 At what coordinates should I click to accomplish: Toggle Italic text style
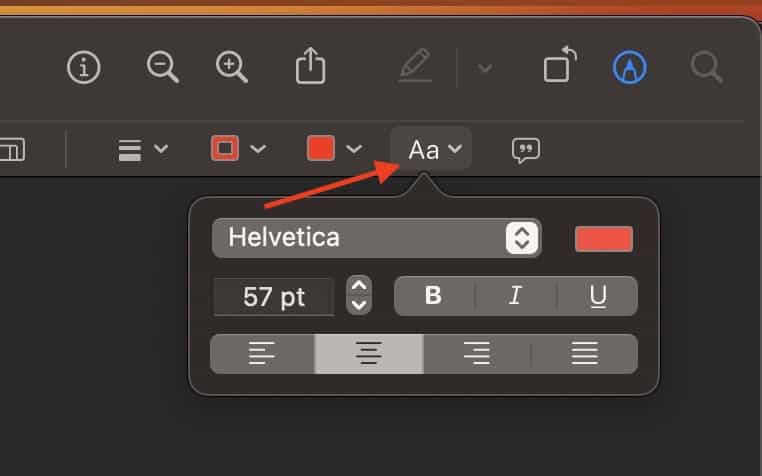tap(516, 296)
